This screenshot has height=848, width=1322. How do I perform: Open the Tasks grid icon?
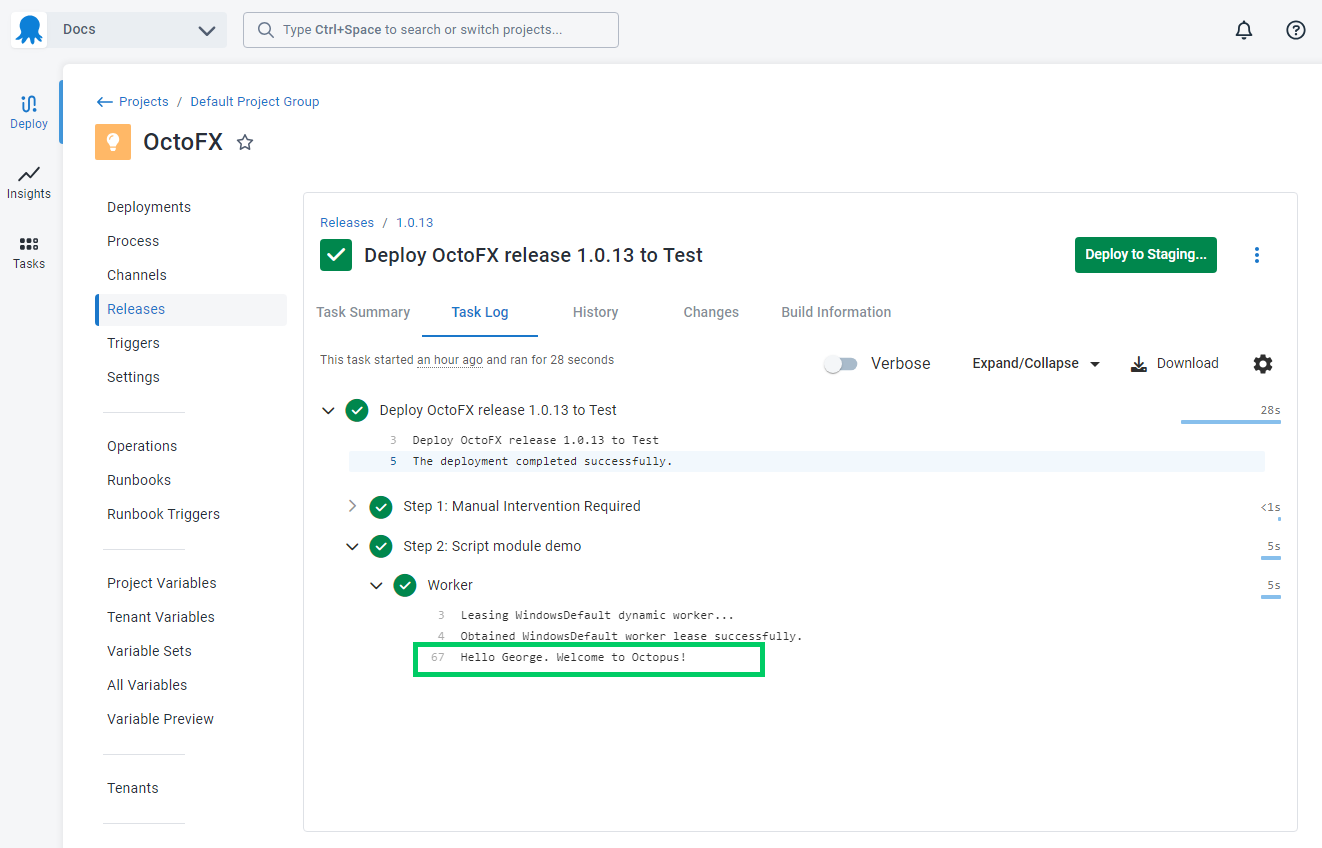click(x=29, y=244)
